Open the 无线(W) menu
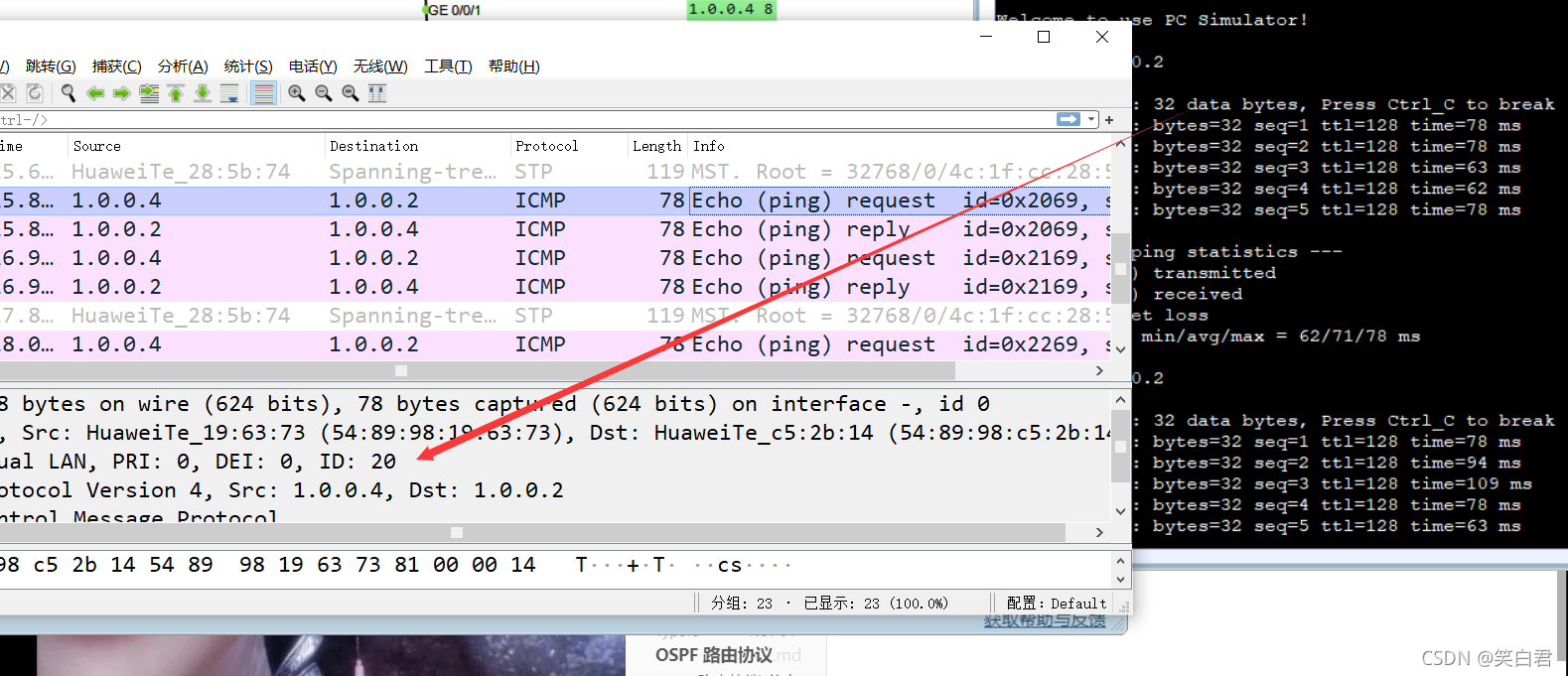Screen dimensions: 1568x676 (380, 67)
